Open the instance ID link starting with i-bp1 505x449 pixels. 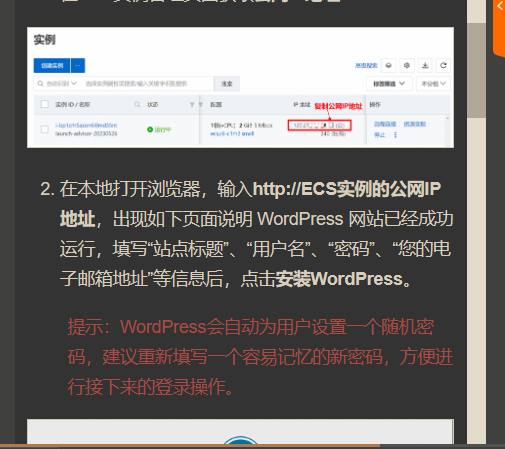pyautogui.click(x=86, y=125)
